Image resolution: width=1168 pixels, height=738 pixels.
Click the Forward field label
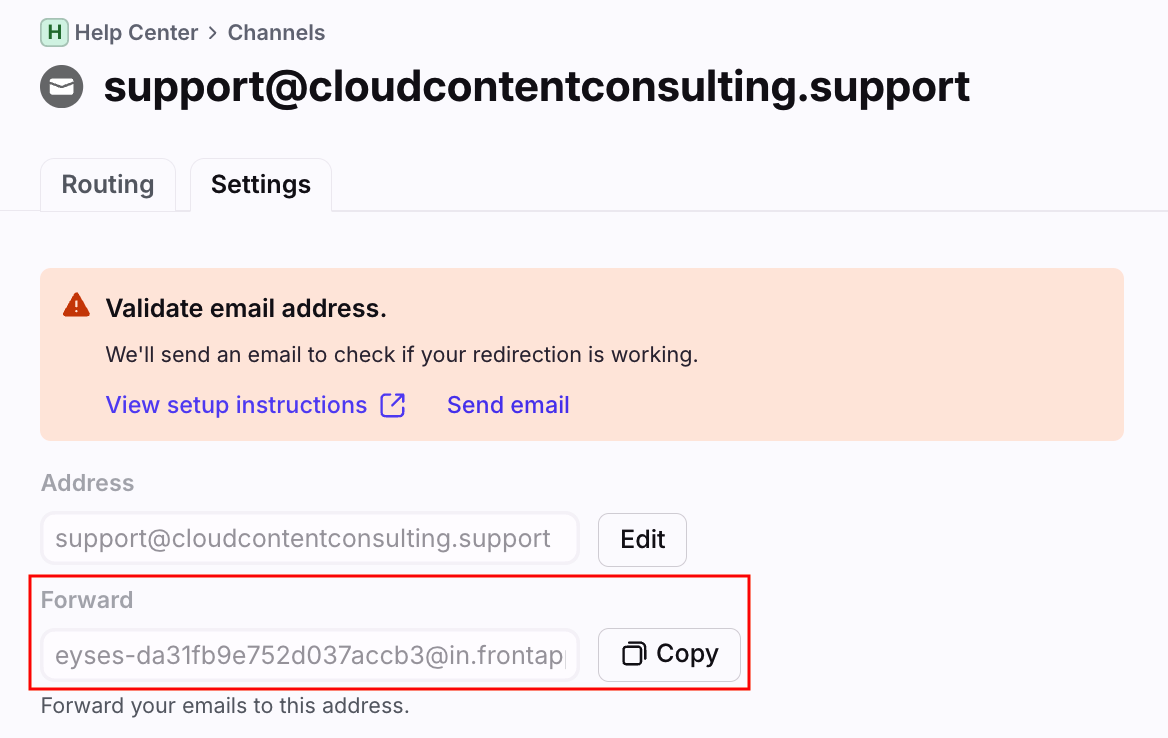tap(87, 600)
